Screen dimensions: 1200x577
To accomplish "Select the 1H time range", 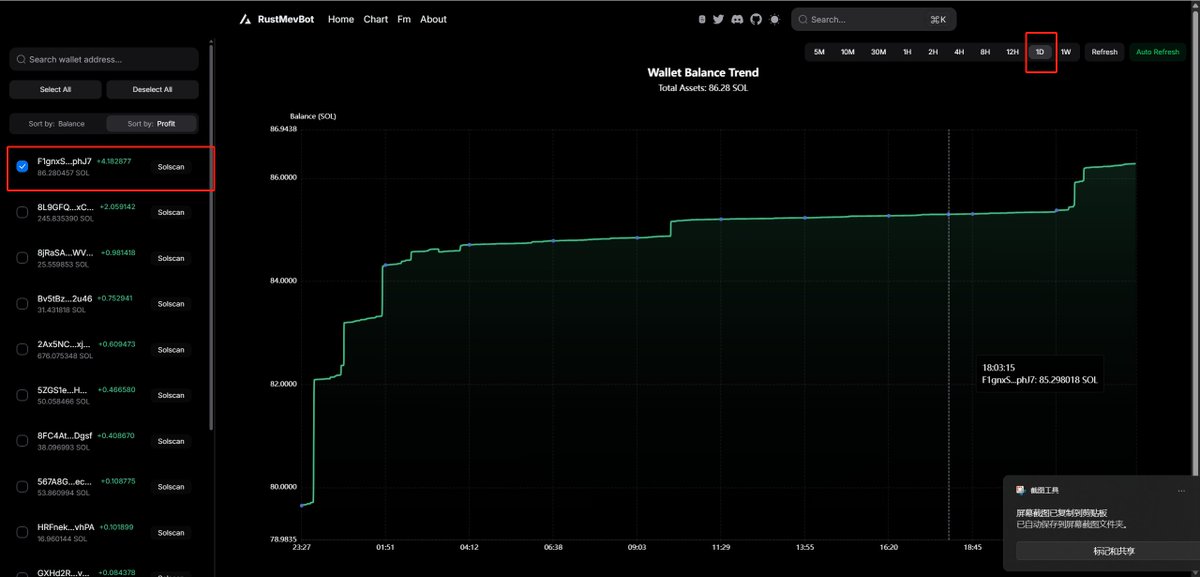I will tap(907, 52).
